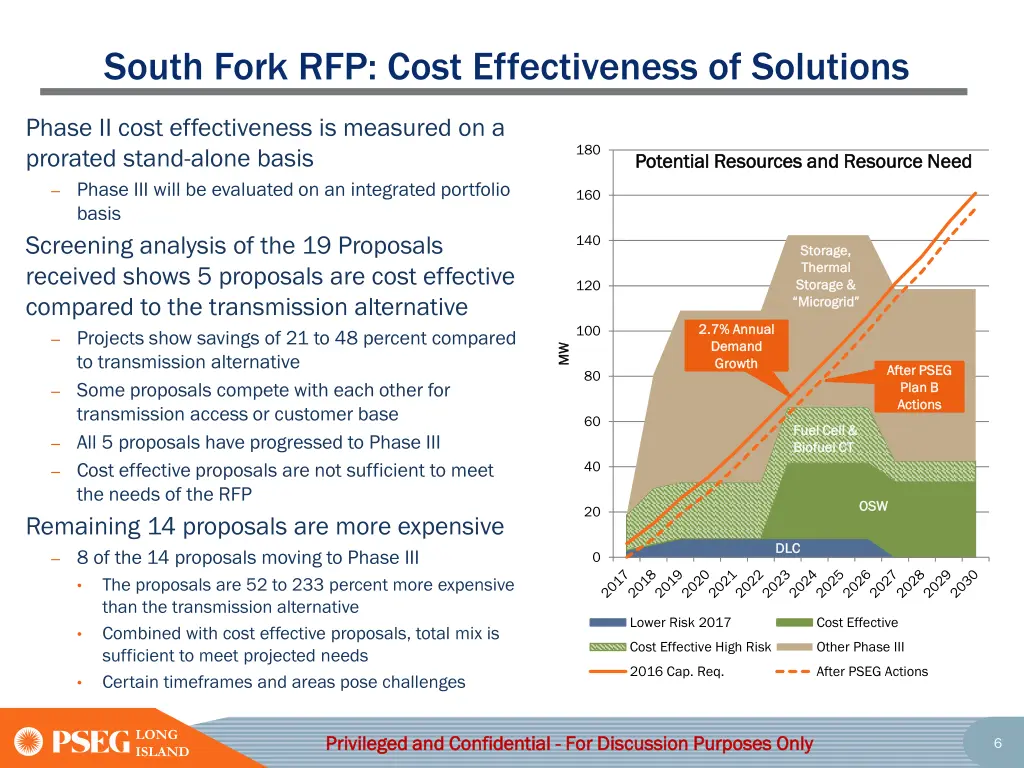
Task: Click the '2027' x-axis year label
Action: [x=884, y=583]
